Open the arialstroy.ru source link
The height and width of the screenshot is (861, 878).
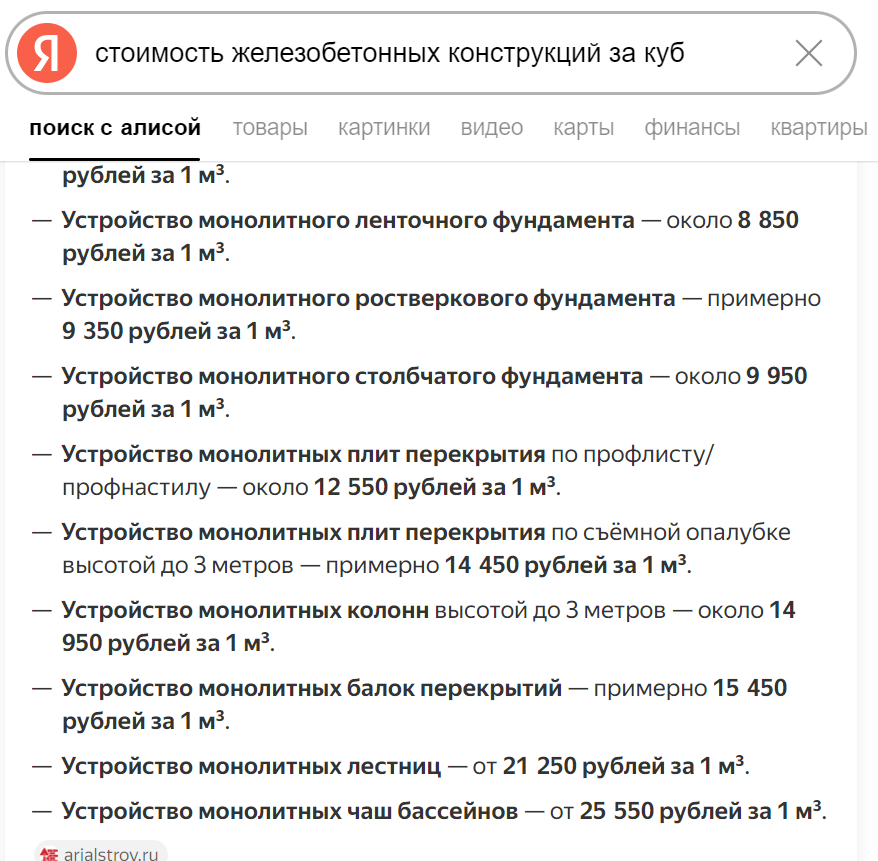101,853
